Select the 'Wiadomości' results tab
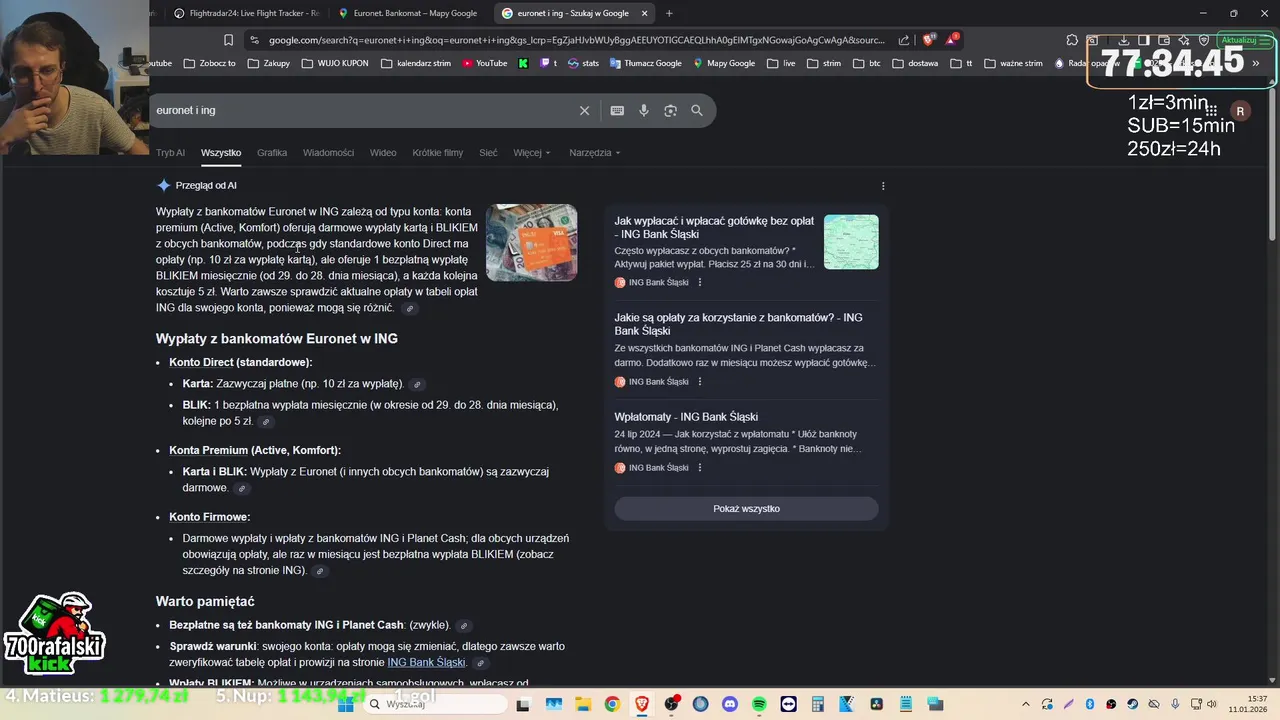 tap(328, 153)
